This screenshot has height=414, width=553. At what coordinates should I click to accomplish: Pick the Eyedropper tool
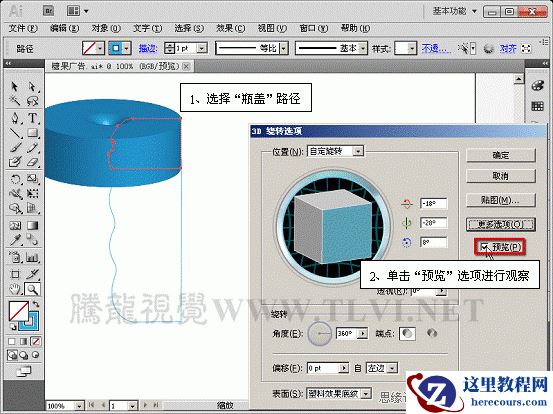(x=14, y=240)
